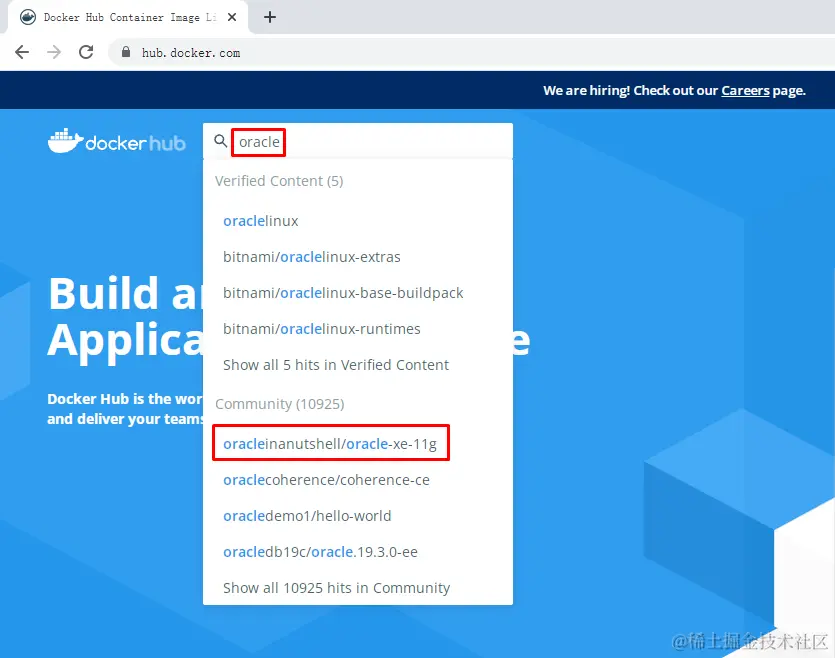Click the search magnifier icon

pos(220,141)
